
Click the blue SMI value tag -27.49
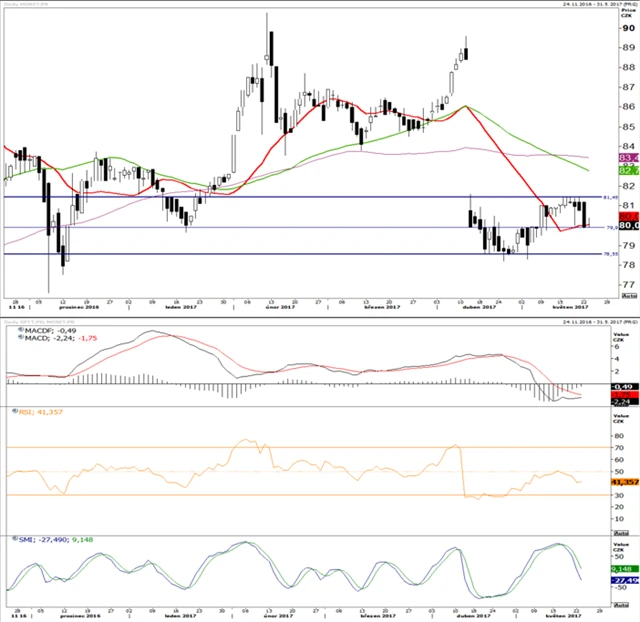click(x=629, y=580)
